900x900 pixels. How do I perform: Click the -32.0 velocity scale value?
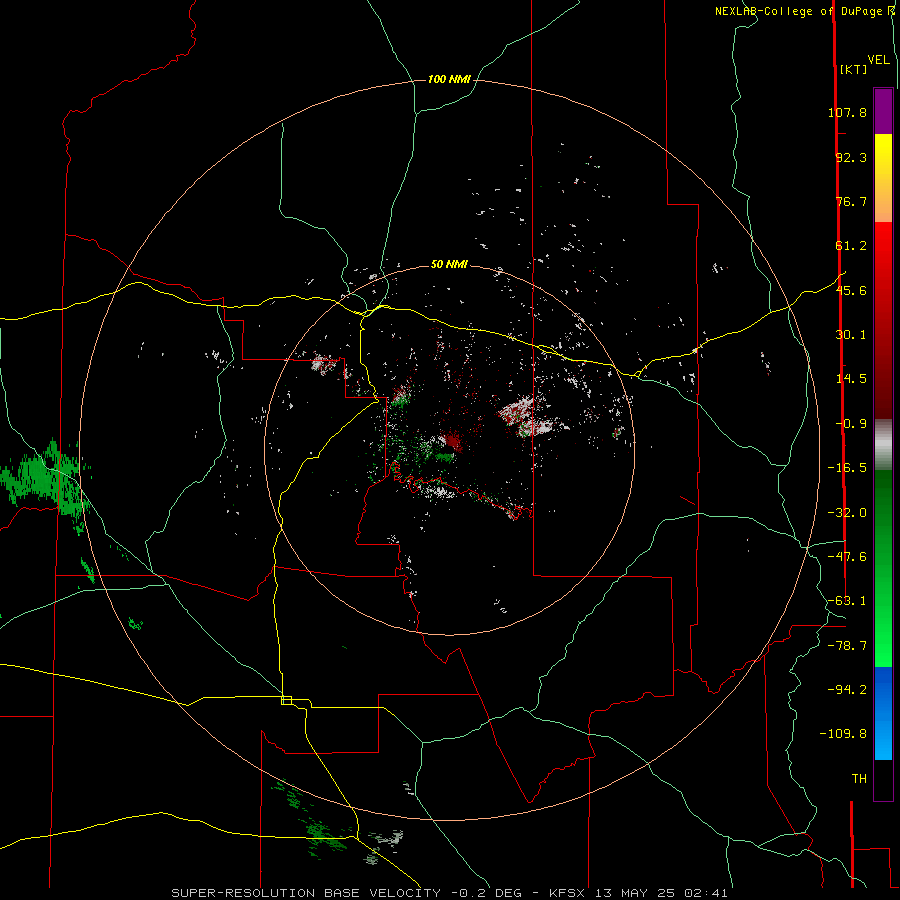tap(847, 513)
